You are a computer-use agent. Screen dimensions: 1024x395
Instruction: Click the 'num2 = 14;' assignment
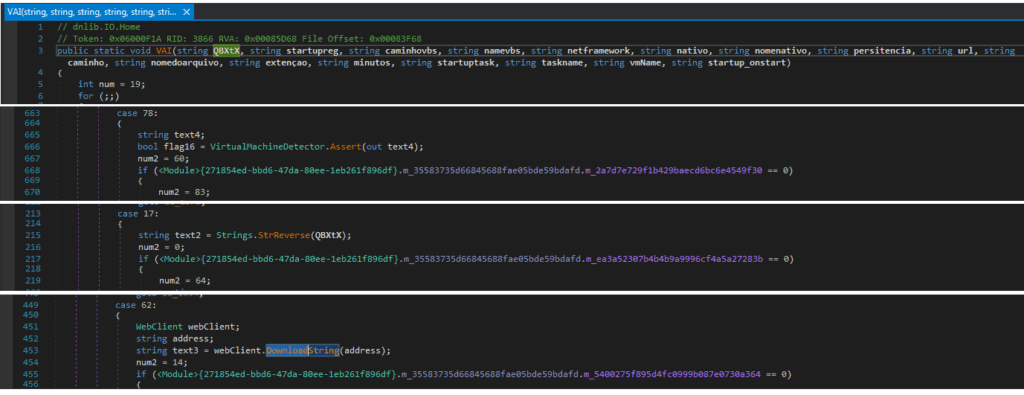(x=162, y=362)
